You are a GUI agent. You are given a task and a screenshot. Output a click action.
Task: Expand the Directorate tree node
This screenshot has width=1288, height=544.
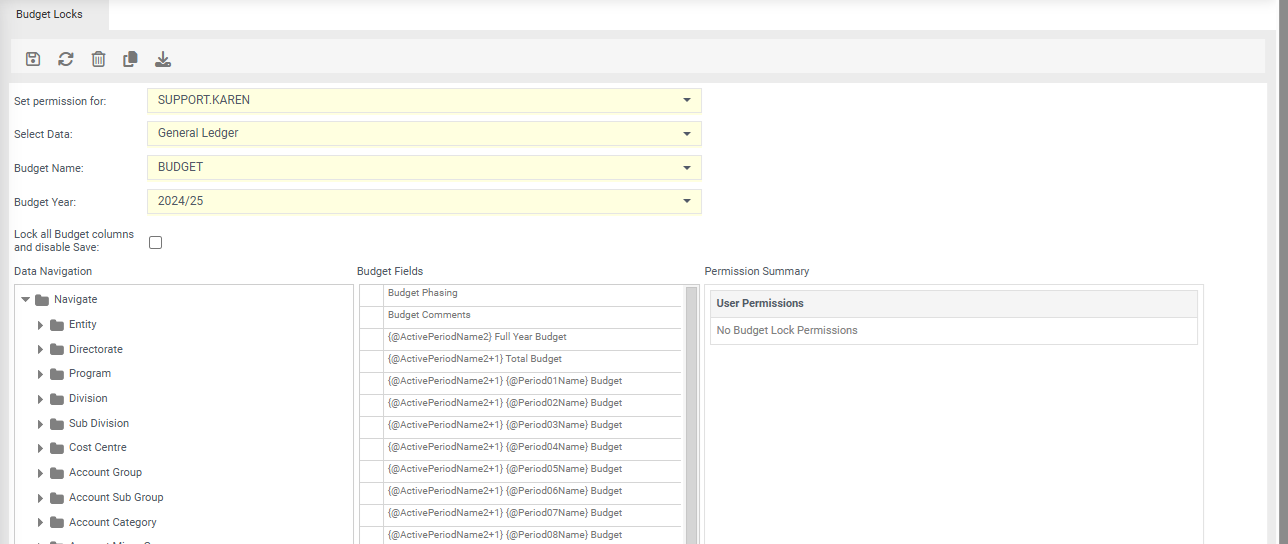pos(41,349)
